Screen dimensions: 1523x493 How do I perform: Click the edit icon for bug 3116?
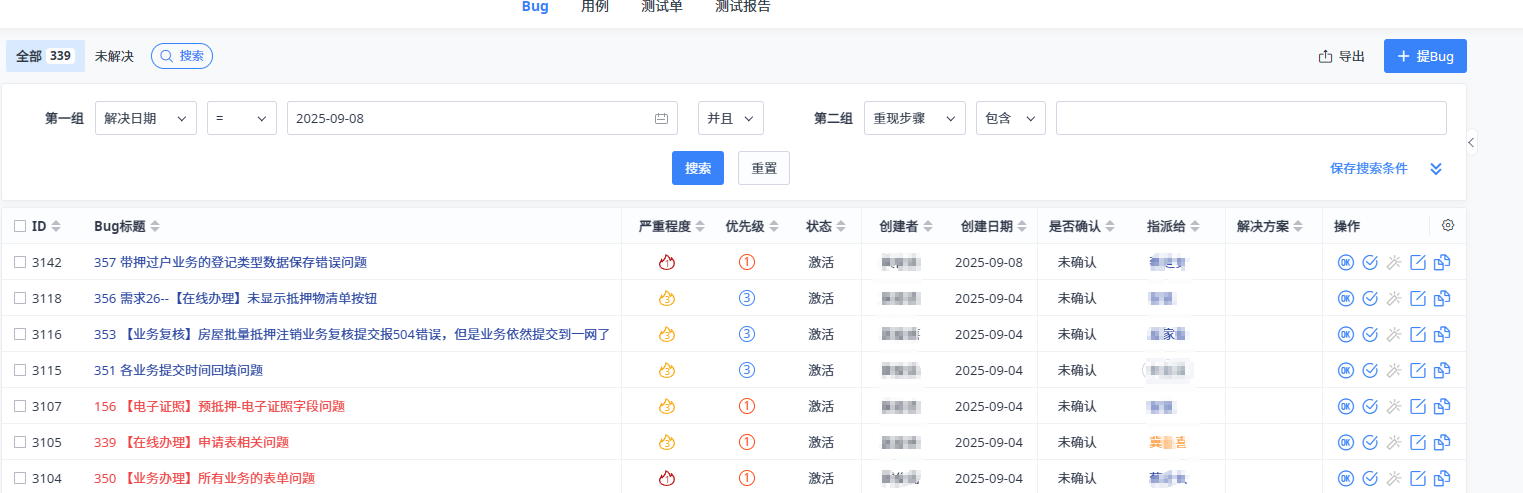click(x=1417, y=335)
